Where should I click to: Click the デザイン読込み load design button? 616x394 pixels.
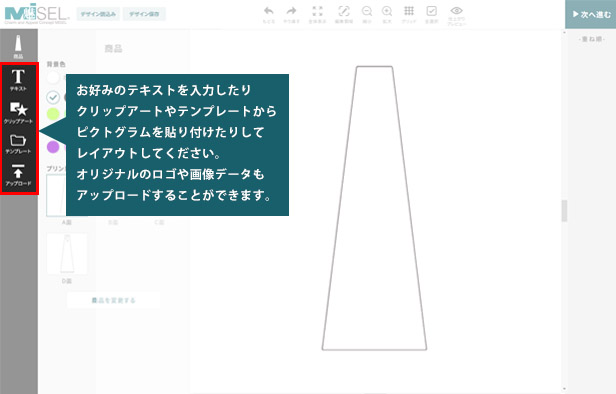click(x=98, y=14)
